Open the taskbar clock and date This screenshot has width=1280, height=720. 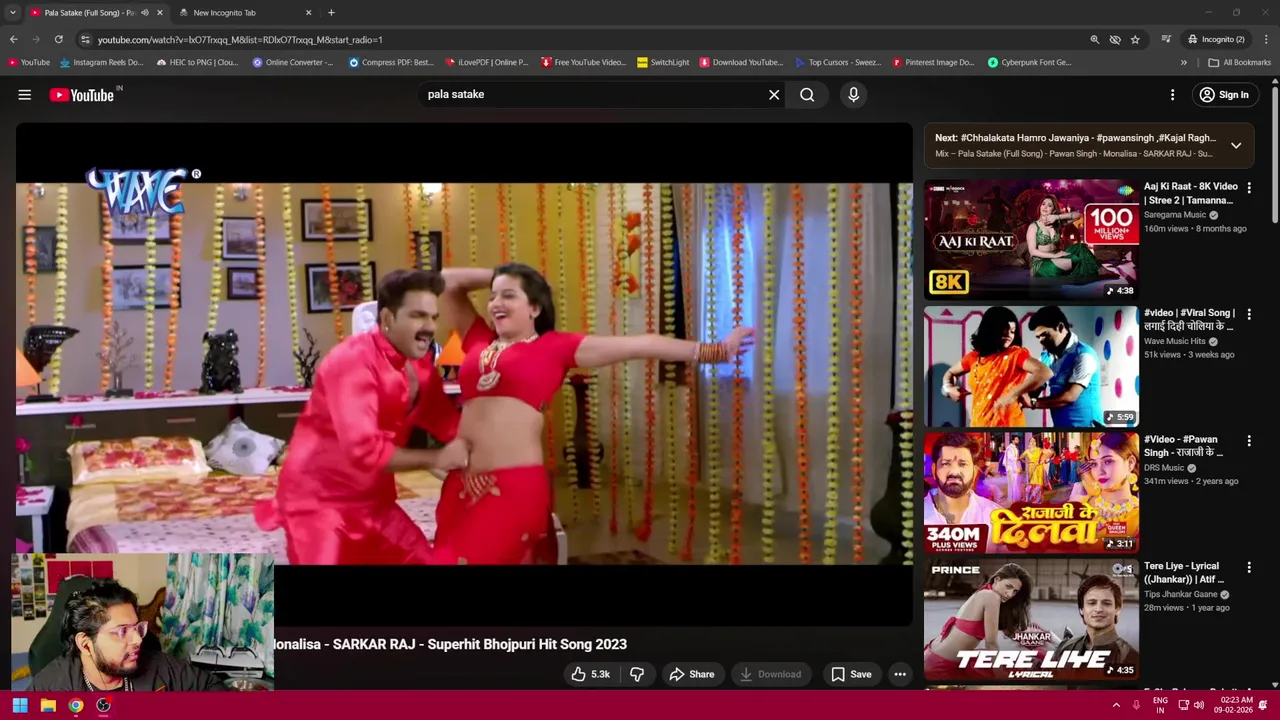click(x=1236, y=705)
